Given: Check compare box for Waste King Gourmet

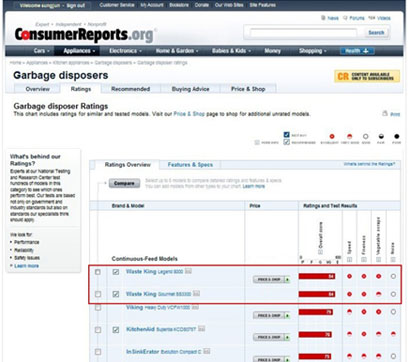Looking at the screenshot, I should click(98, 294).
